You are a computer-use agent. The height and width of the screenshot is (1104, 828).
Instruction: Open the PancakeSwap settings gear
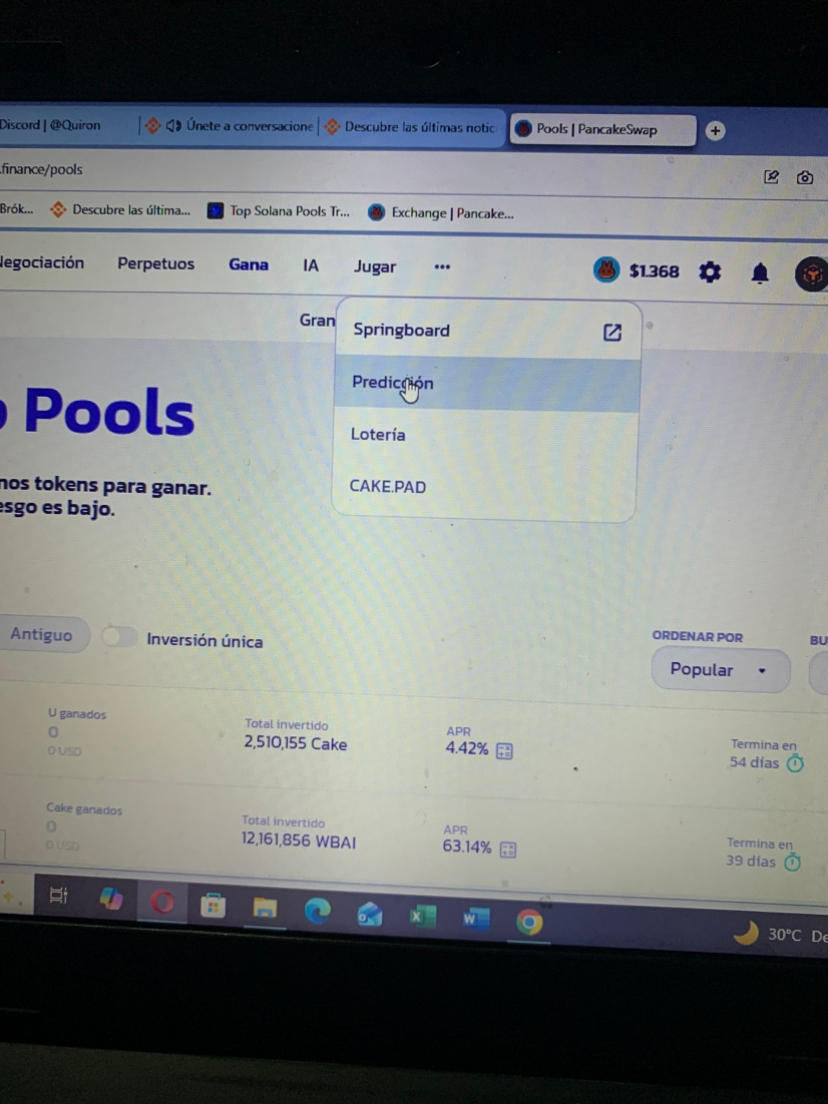pos(709,272)
